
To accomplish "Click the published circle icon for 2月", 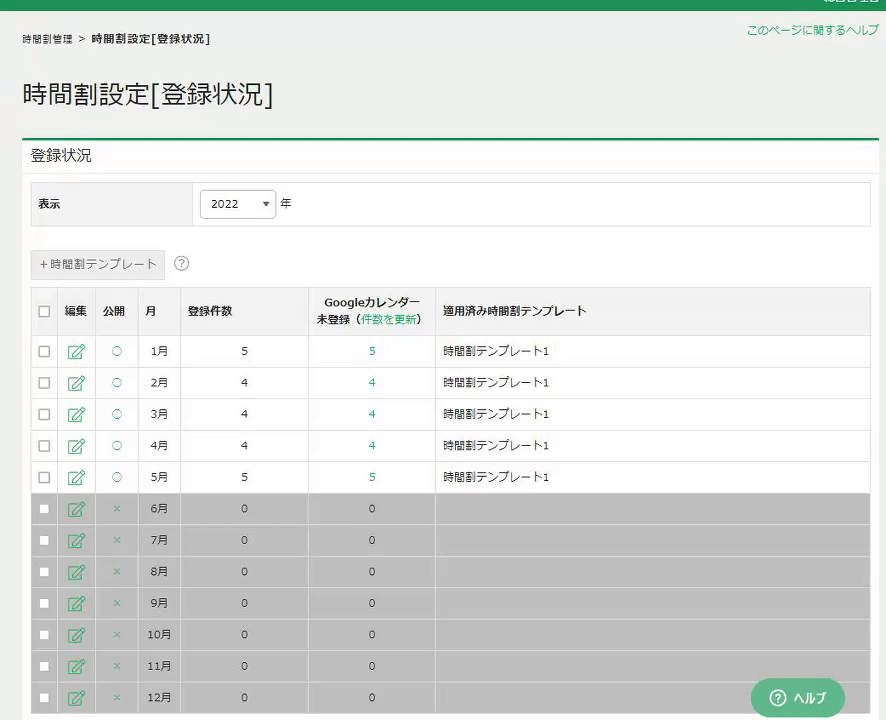I will pyautogui.click(x=117, y=383).
